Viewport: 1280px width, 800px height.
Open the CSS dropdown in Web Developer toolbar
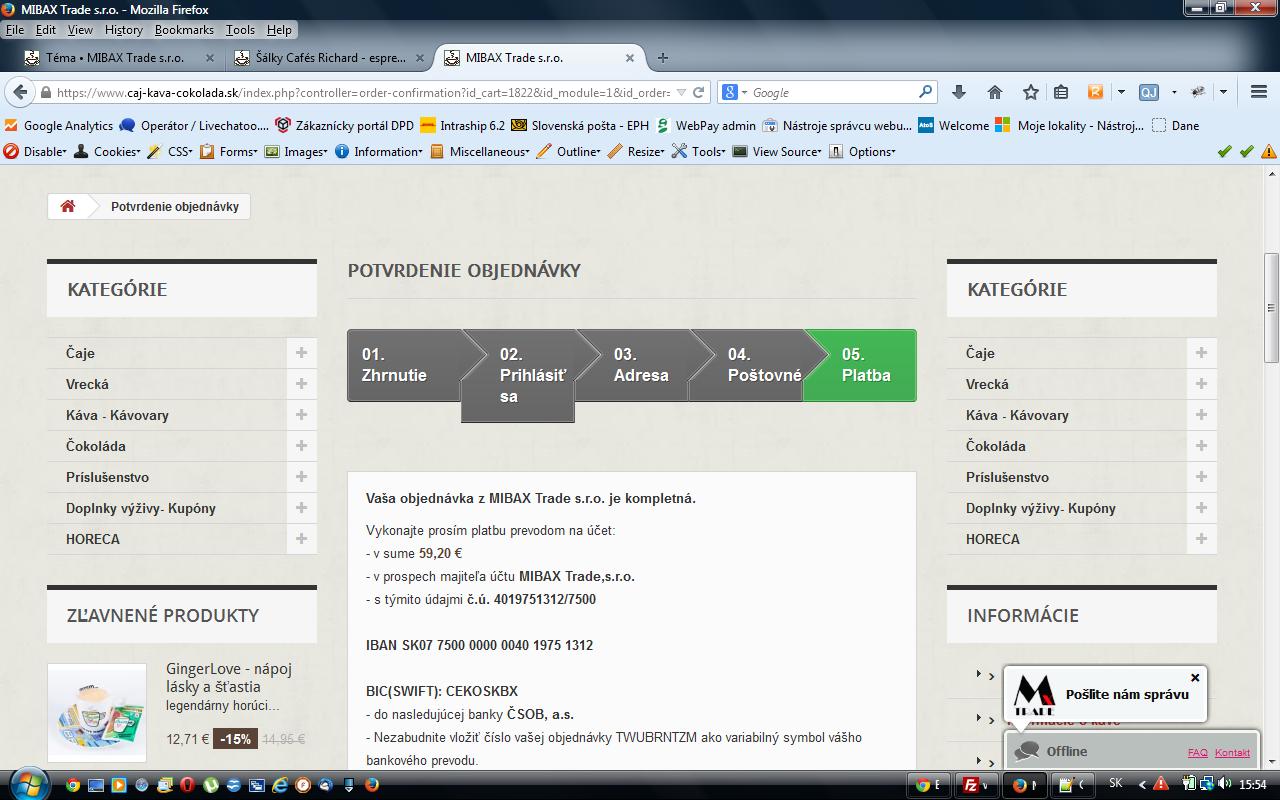170,152
